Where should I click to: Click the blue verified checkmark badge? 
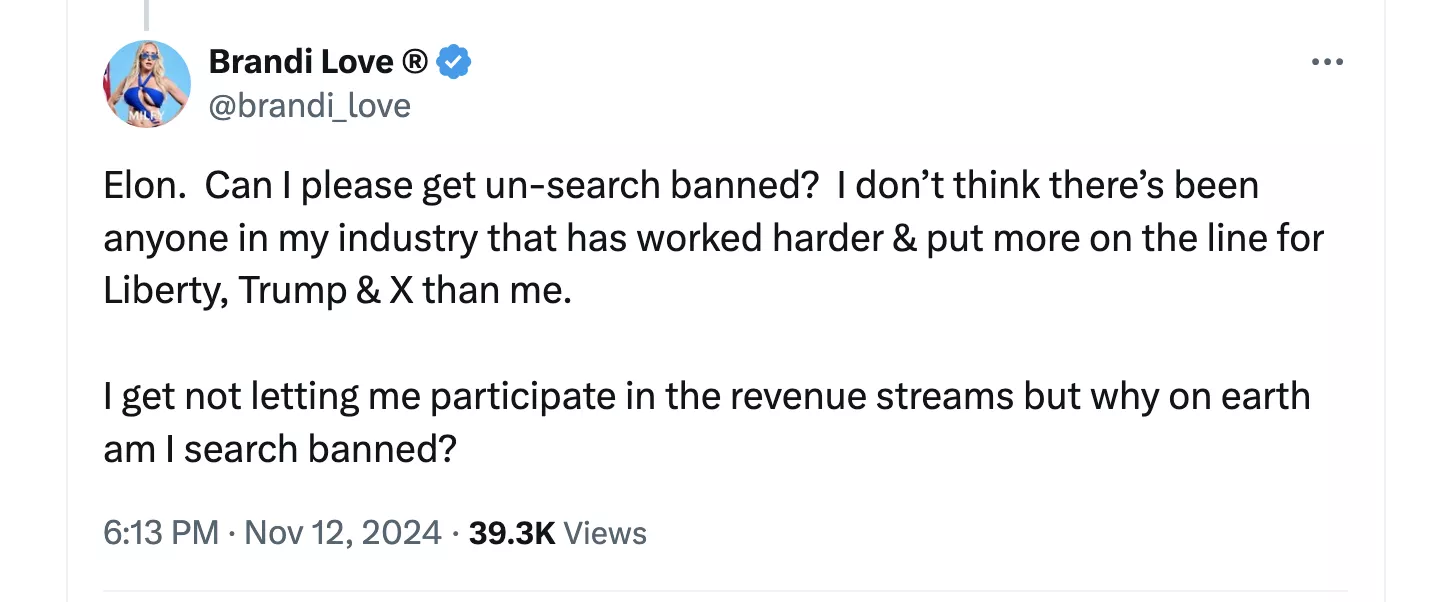(x=456, y=62)
